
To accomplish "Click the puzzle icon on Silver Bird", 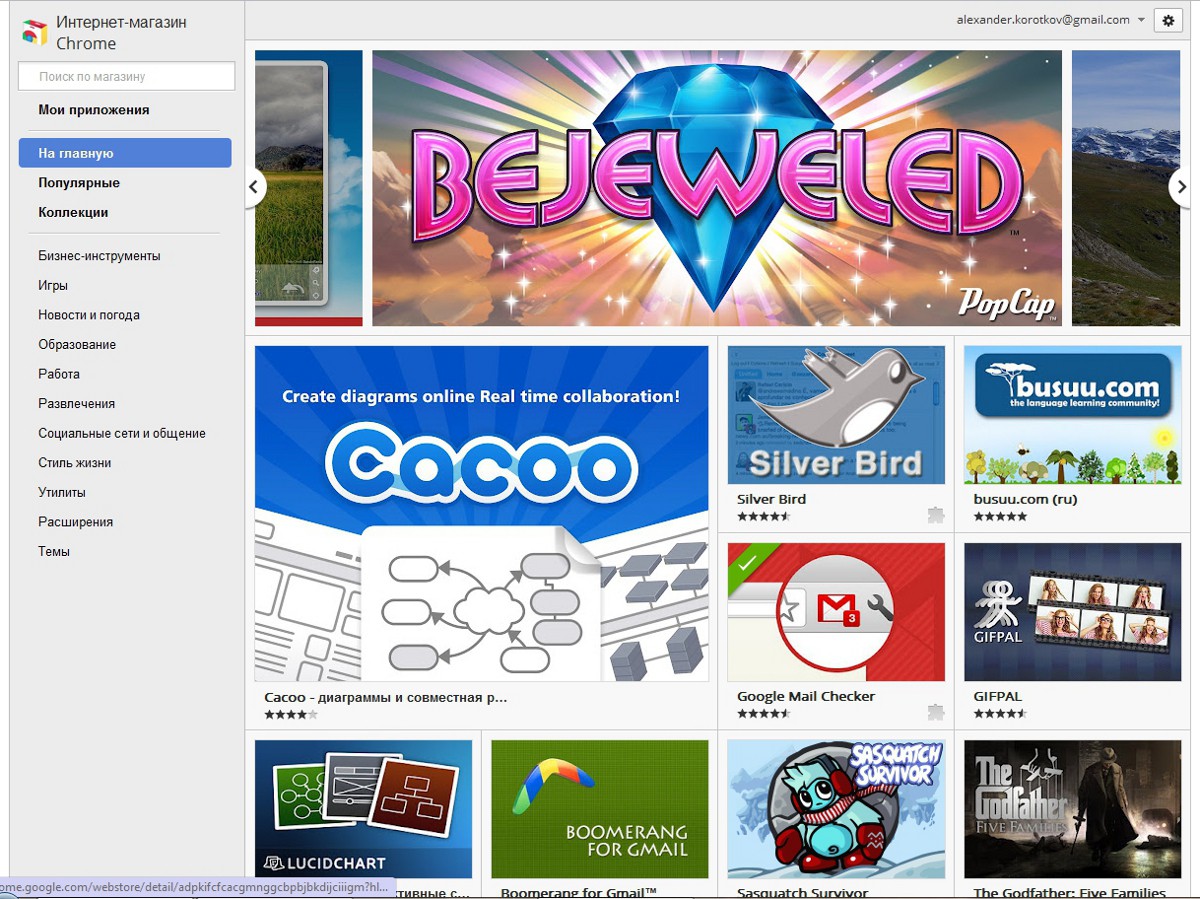I will click(x=935, y=515).
